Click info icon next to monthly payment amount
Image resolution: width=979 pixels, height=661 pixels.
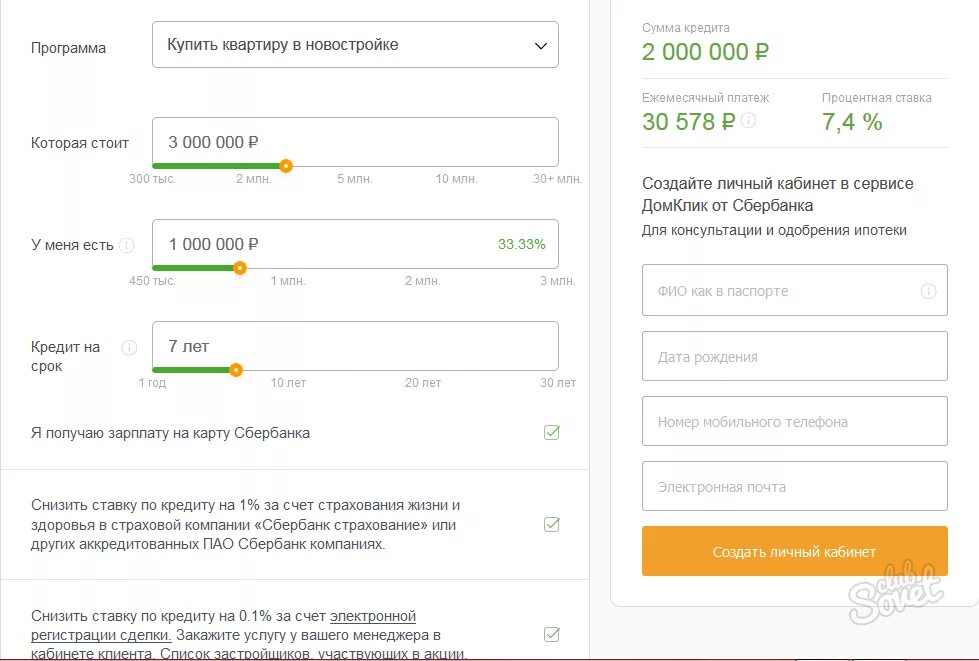pos(749,120)
